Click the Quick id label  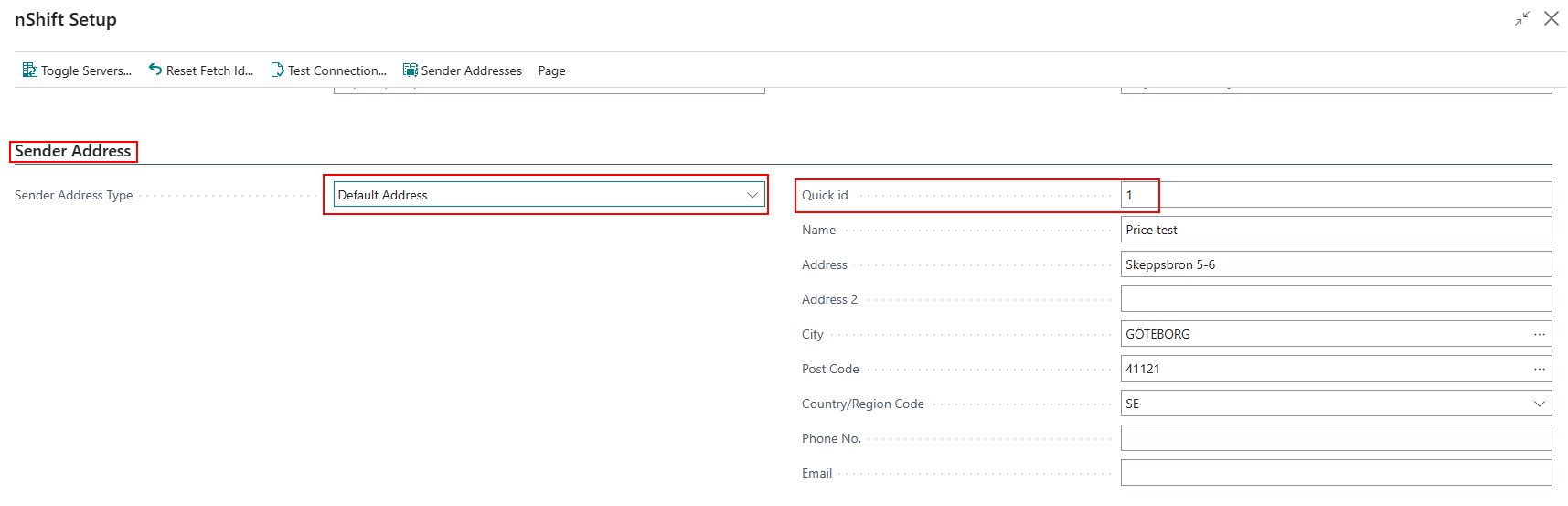tap(825, 195)
